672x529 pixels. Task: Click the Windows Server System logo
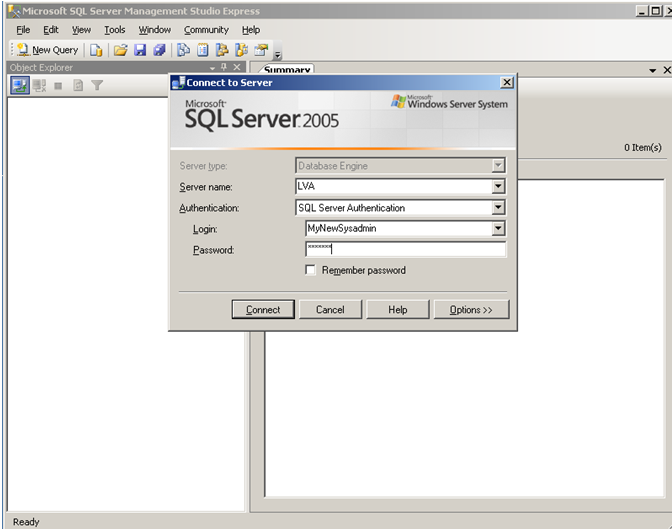tap(449, 102)
